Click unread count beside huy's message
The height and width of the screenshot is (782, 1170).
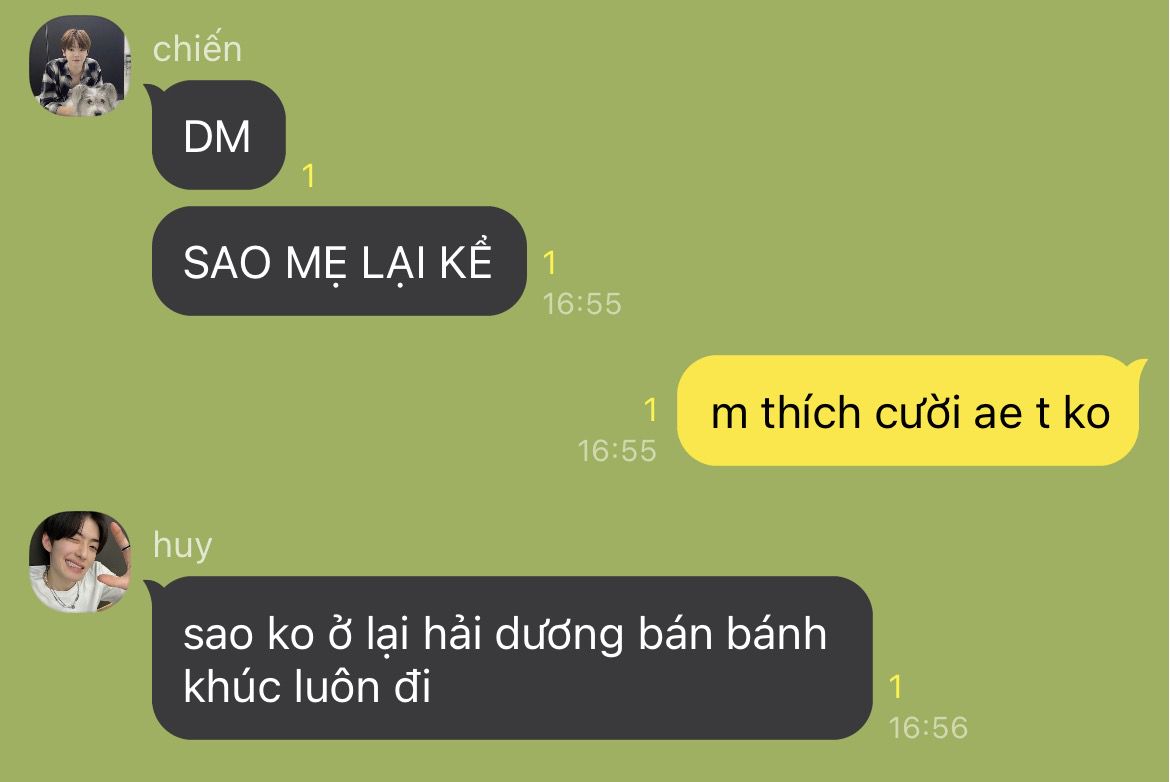[896, 686]
